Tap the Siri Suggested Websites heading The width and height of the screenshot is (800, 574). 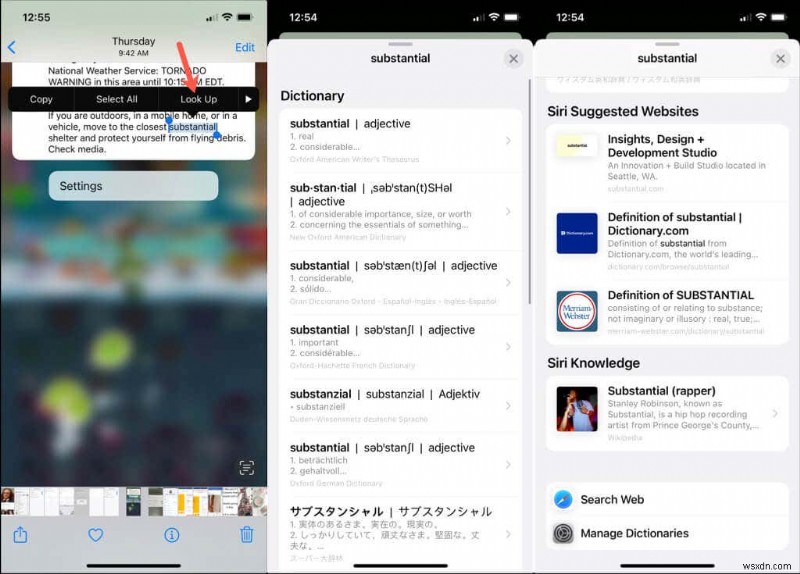tap(622, 111)
